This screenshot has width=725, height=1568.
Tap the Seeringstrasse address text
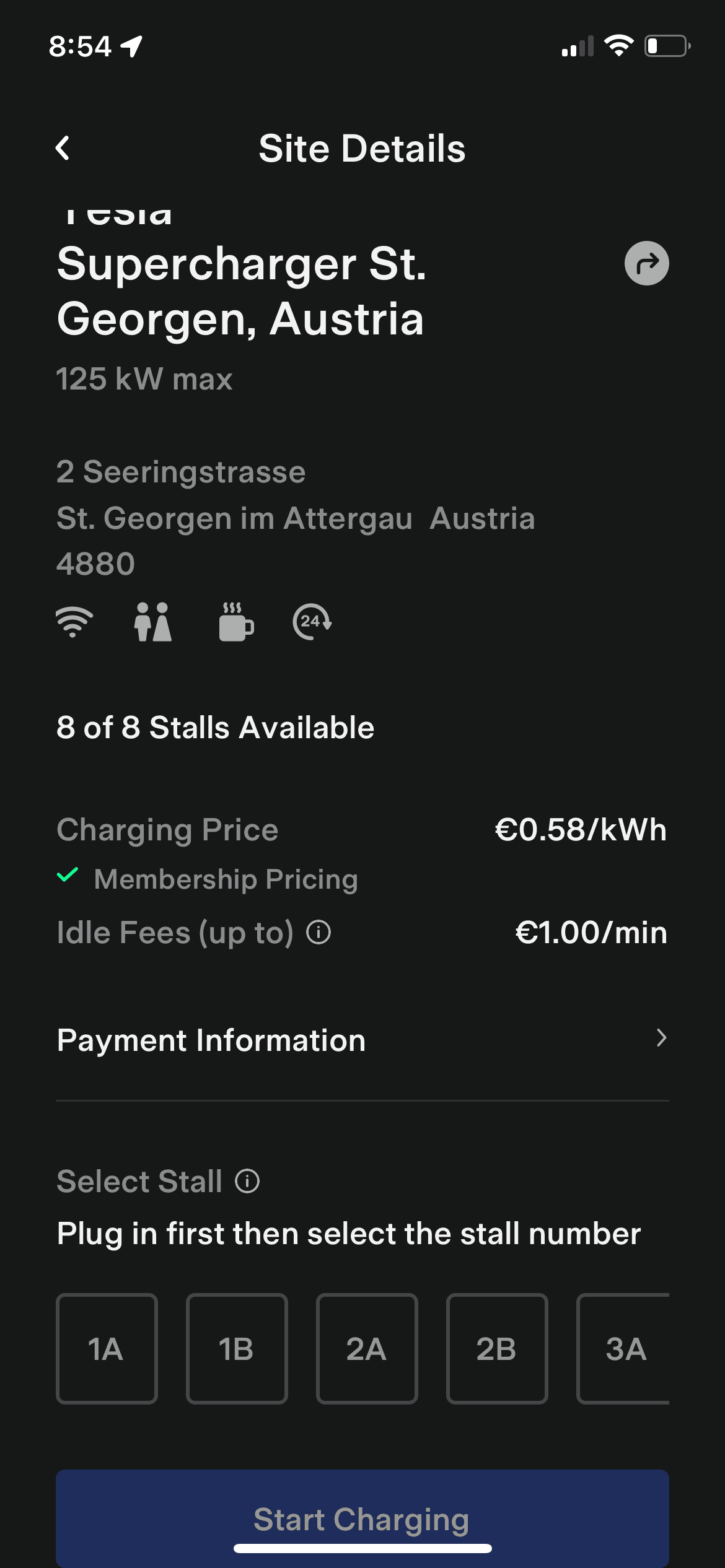point(181,472)
